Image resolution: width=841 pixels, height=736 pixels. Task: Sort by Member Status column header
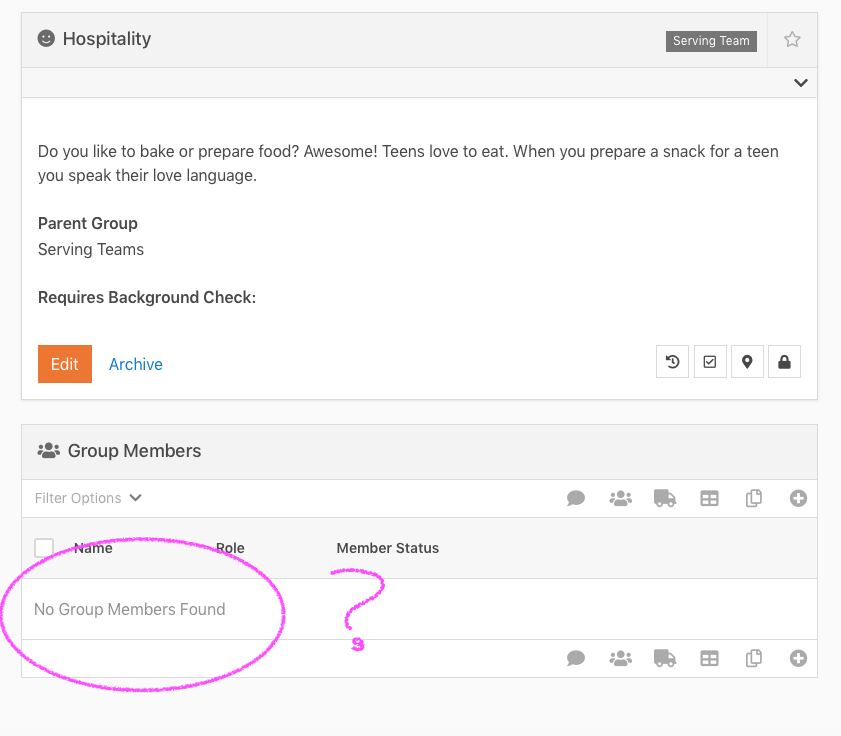[387, 548]
